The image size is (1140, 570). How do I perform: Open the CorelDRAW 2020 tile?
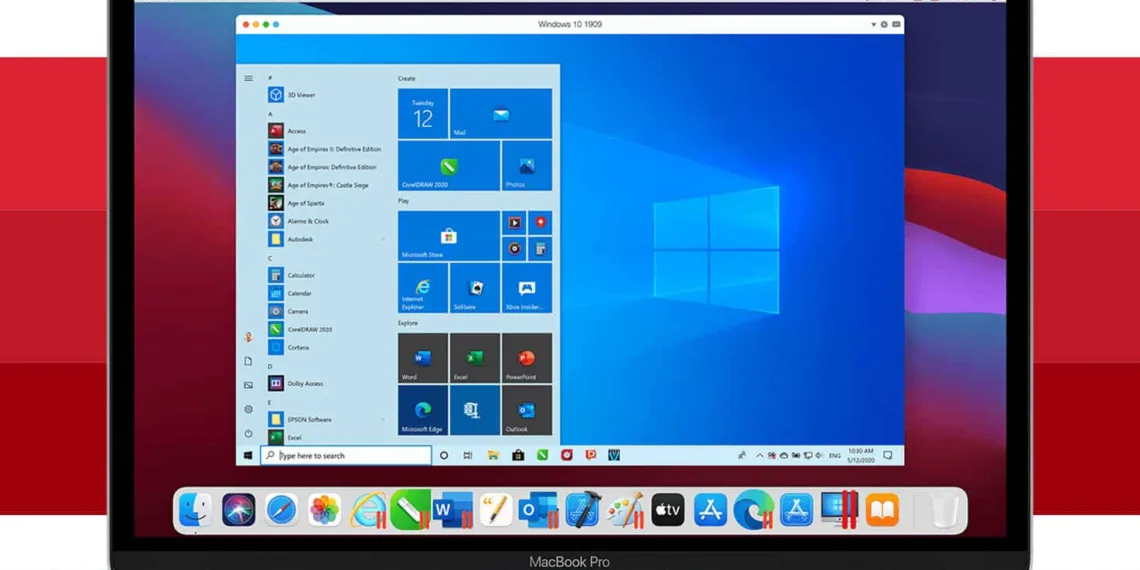pos(449,166)
